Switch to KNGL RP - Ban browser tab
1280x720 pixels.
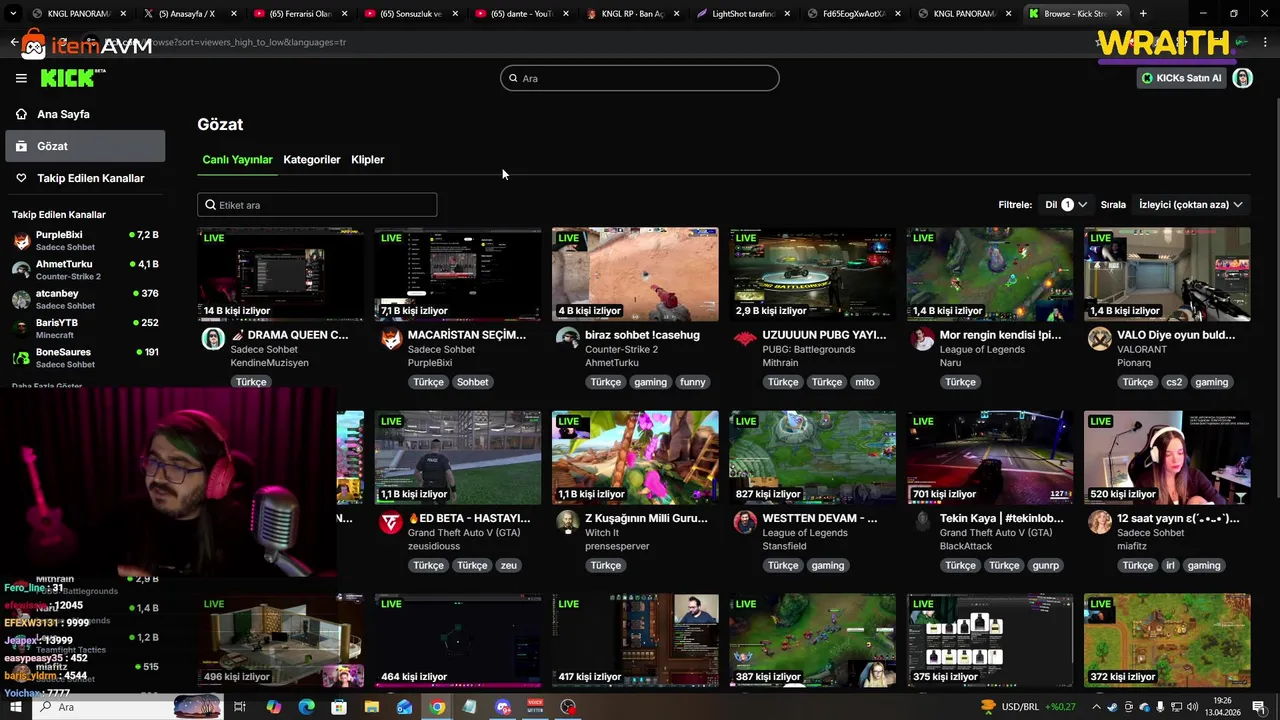point(631,13)
